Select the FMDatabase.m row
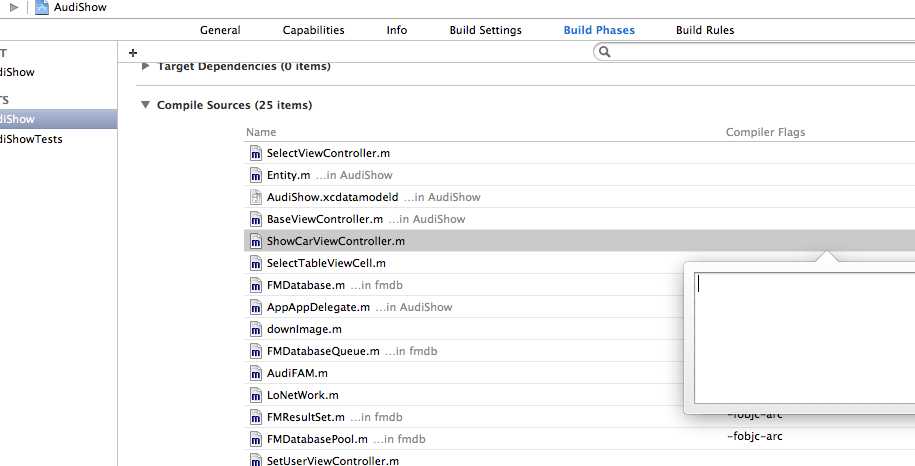 [x=464, y=285]
